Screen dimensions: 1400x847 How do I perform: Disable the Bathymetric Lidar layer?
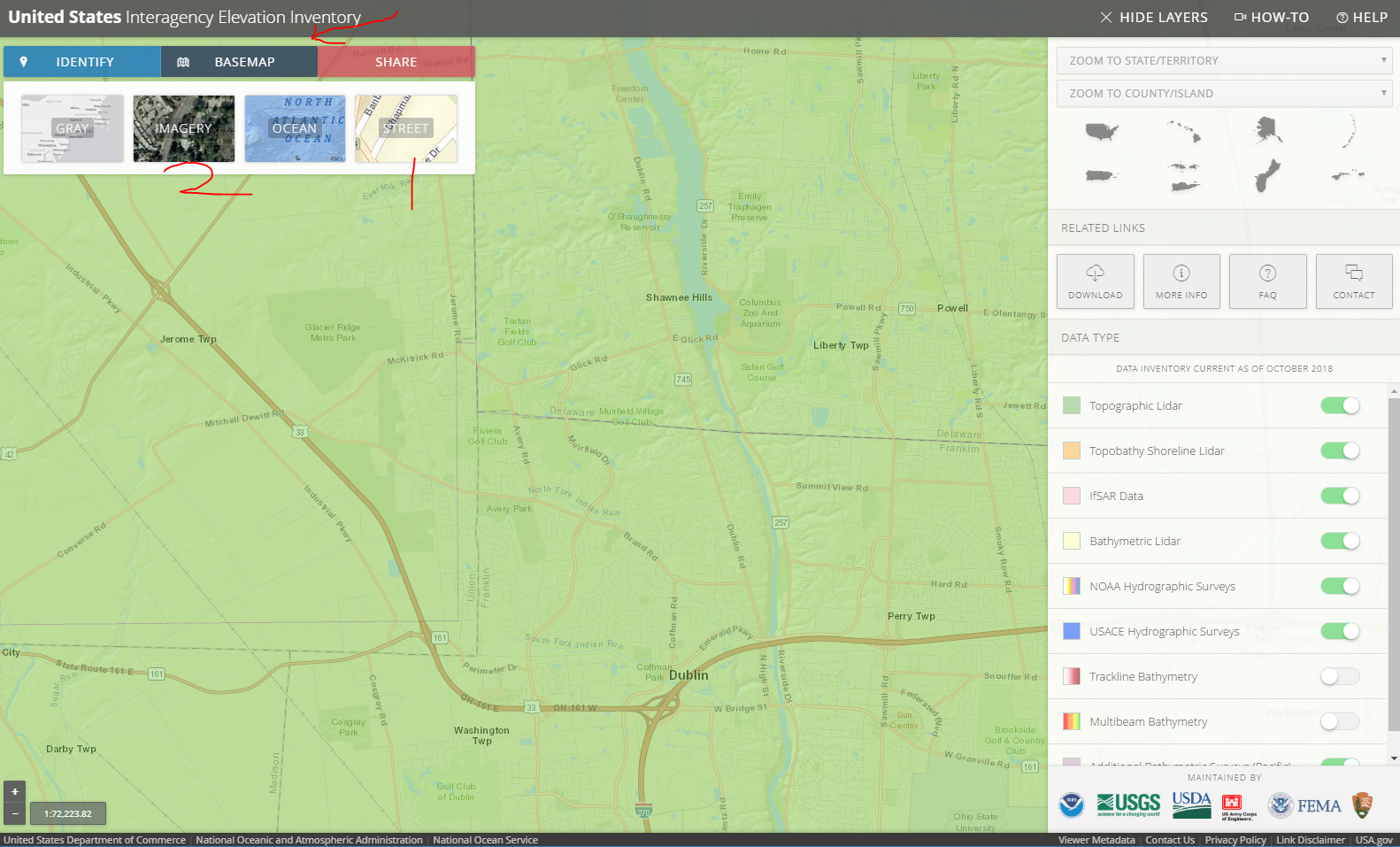pos(1340,541)
